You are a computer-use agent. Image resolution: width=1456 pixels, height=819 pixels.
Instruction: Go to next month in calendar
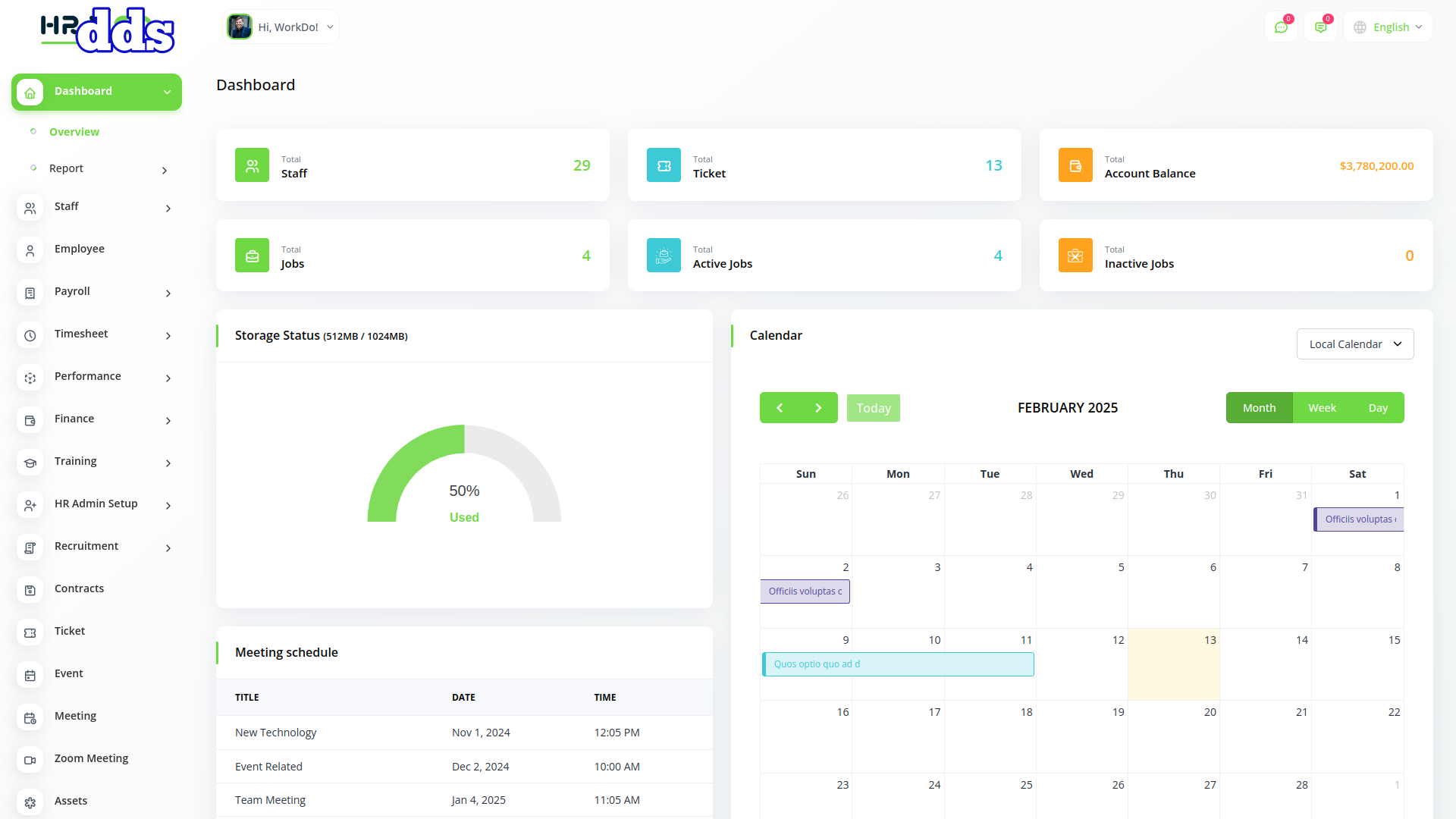coord(818,408)
